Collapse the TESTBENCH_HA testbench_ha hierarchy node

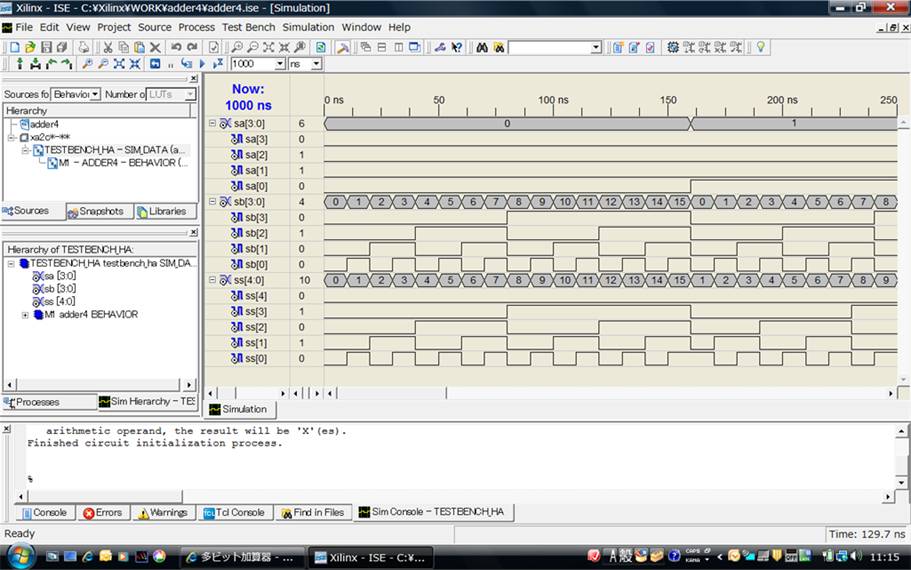click(x=11, y=264)
